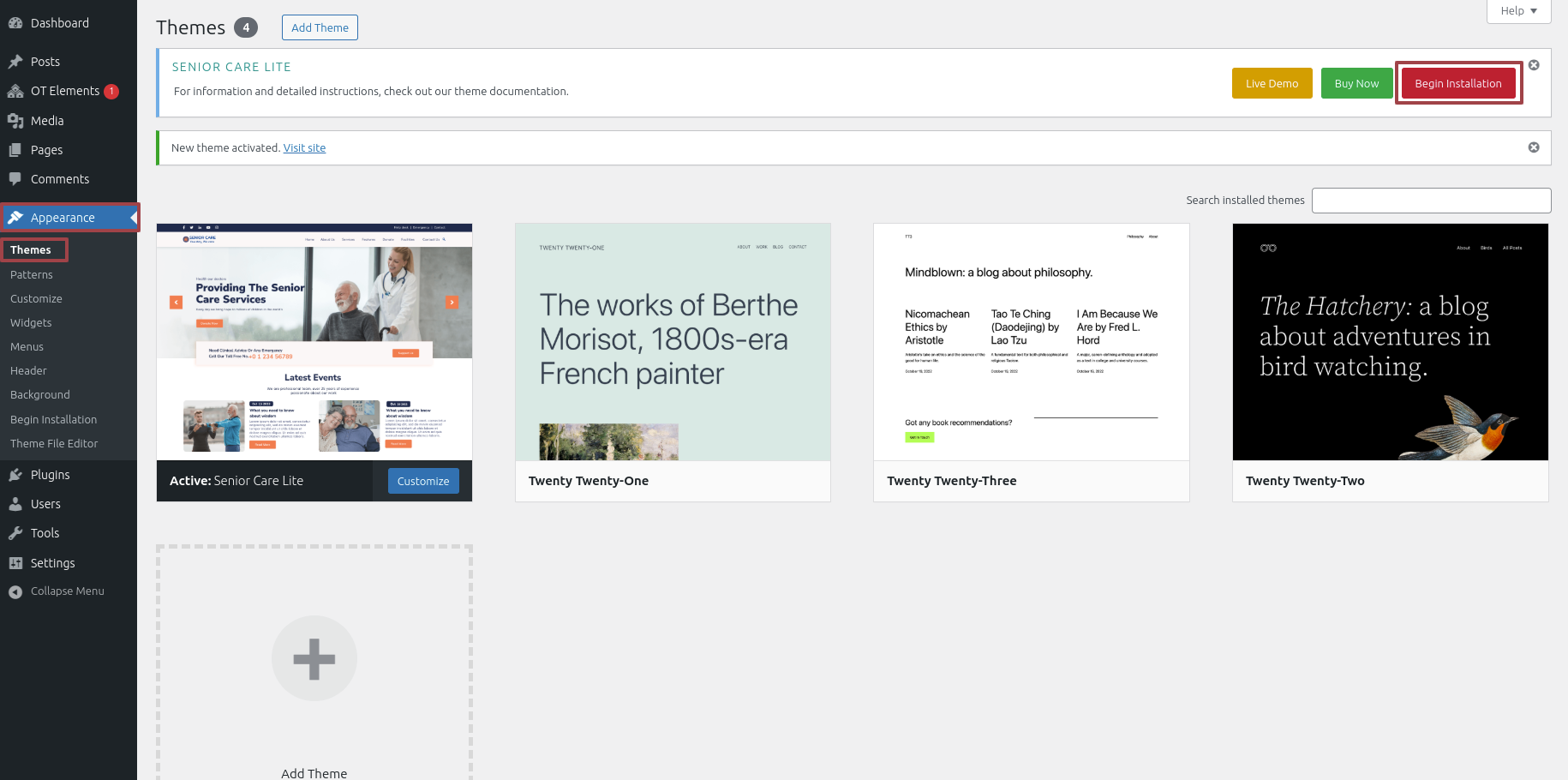This screenshot has width=1568, height=780.
Task: Dismiss the New theme activated notice
Action: 1534,147
